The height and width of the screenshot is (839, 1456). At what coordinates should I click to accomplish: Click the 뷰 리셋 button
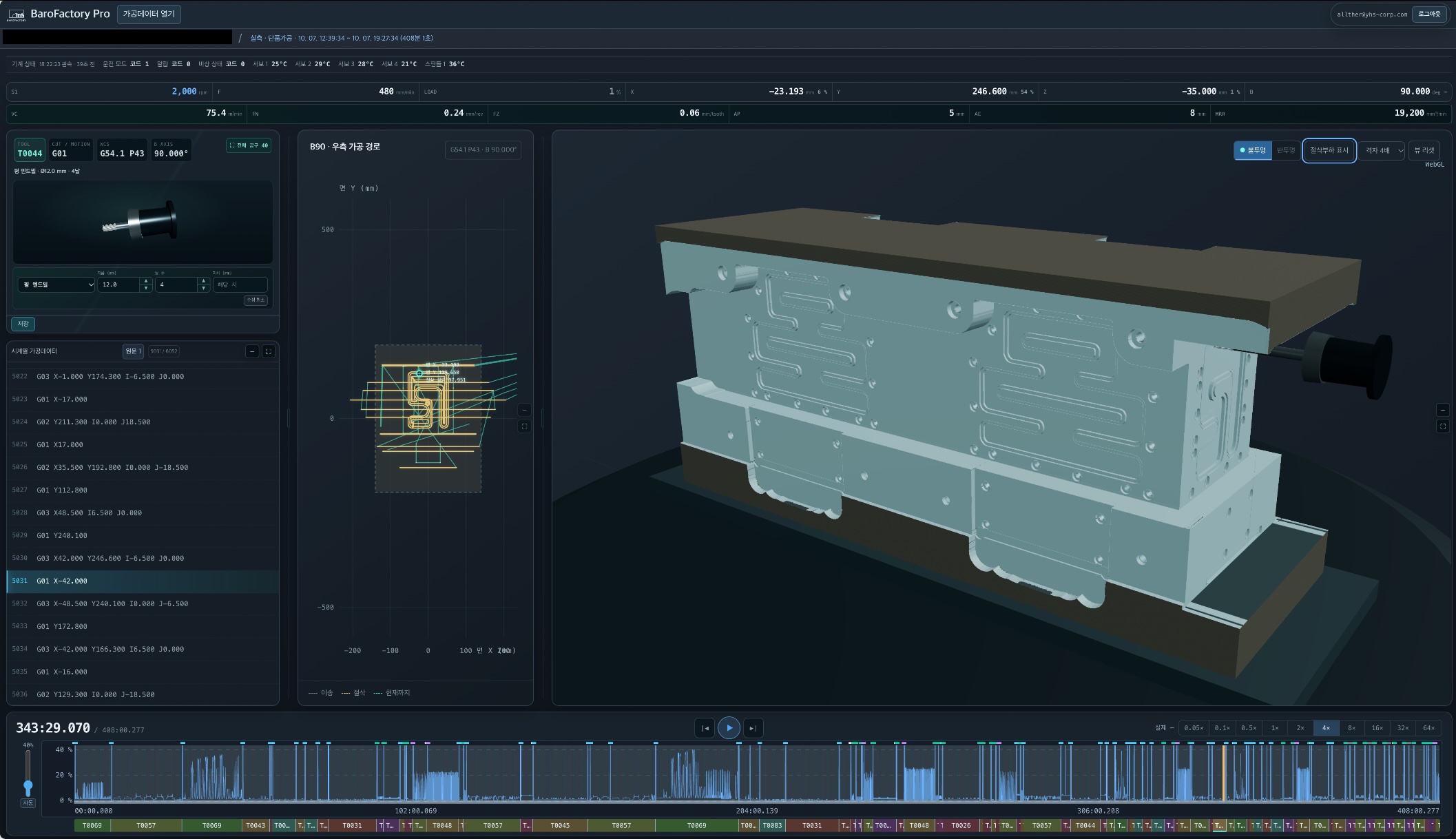[1424, 150]
